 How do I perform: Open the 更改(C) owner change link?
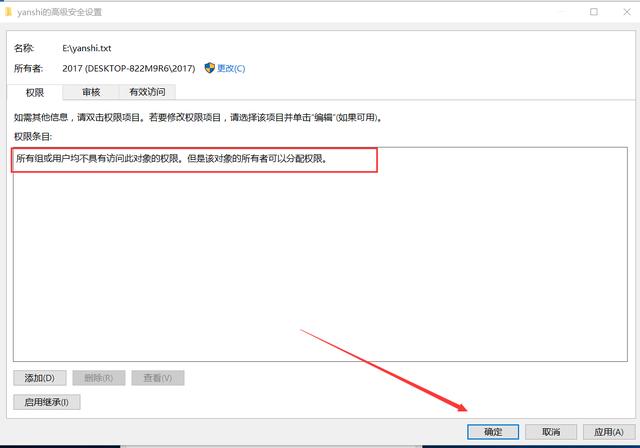tap(231, 68)
